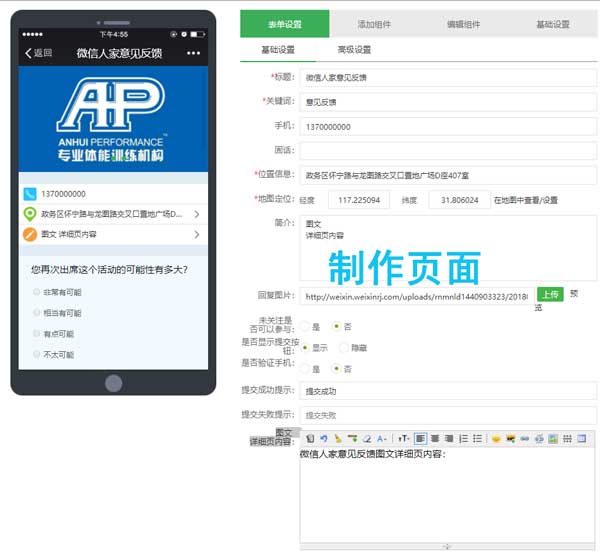600x553 pixels.
Task: Click the empty 固话 input field
Action: click(448, 151)
